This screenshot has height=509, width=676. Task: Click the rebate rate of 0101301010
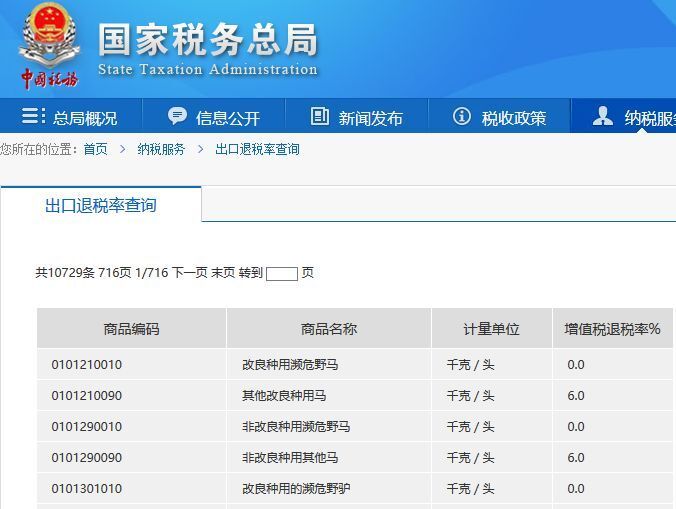576,489
